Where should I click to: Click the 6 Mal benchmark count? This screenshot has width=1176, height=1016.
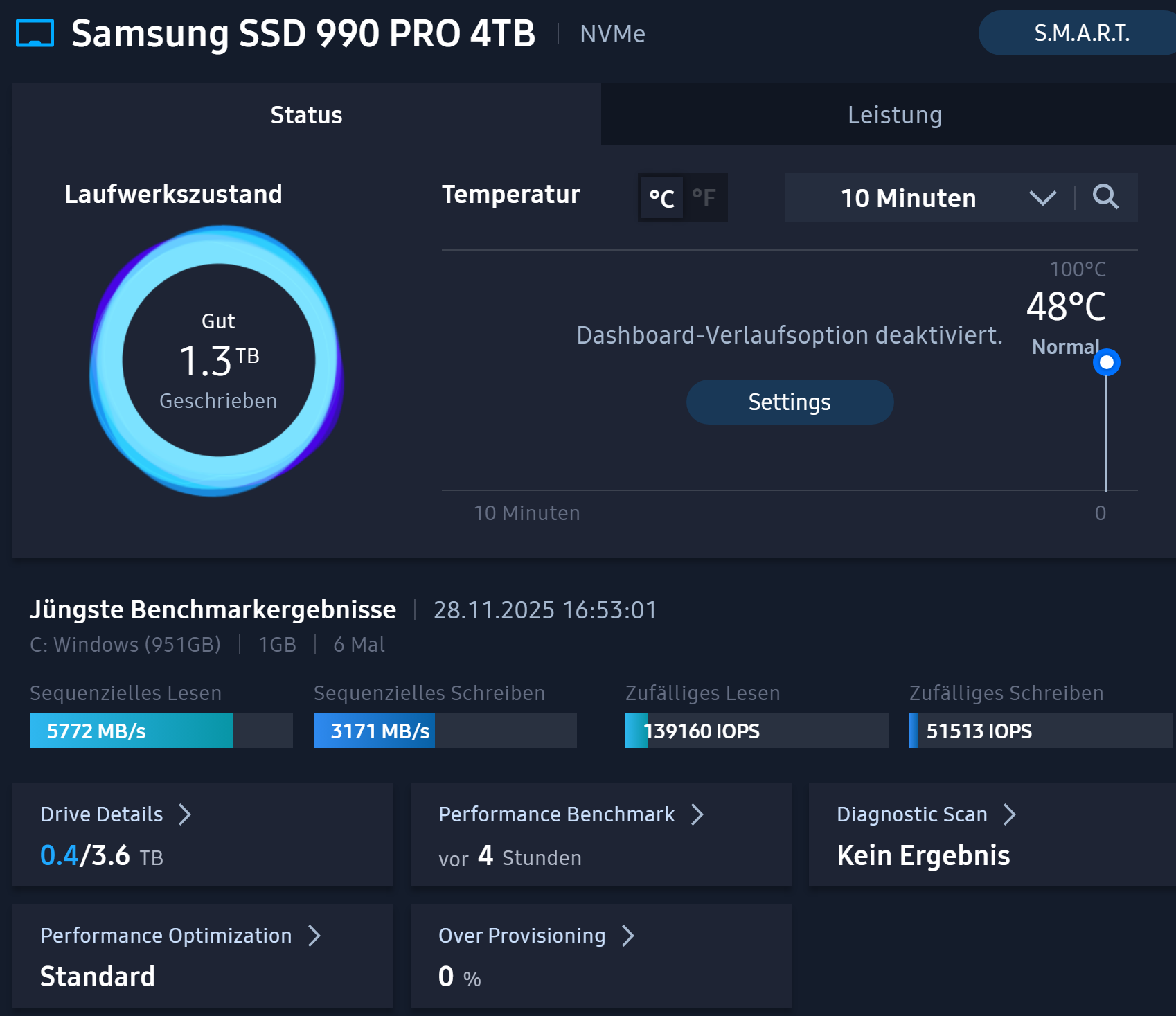point(359,645)
